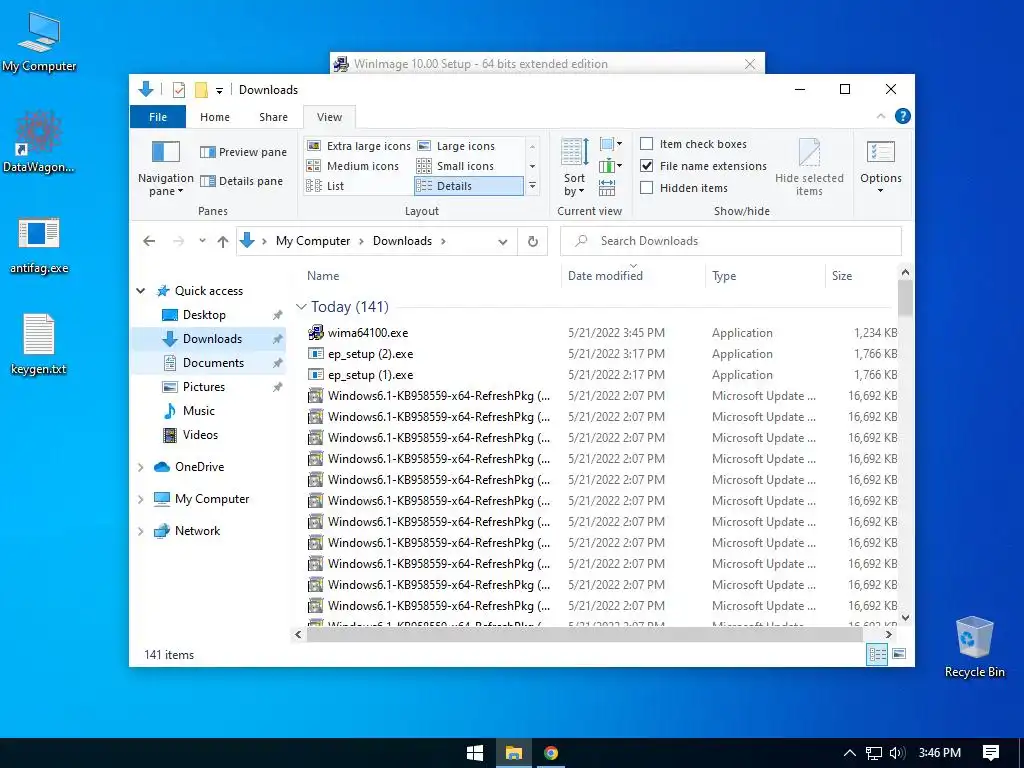Open Desktop in Quick access

pyautogui.click(x=204, y=315)
